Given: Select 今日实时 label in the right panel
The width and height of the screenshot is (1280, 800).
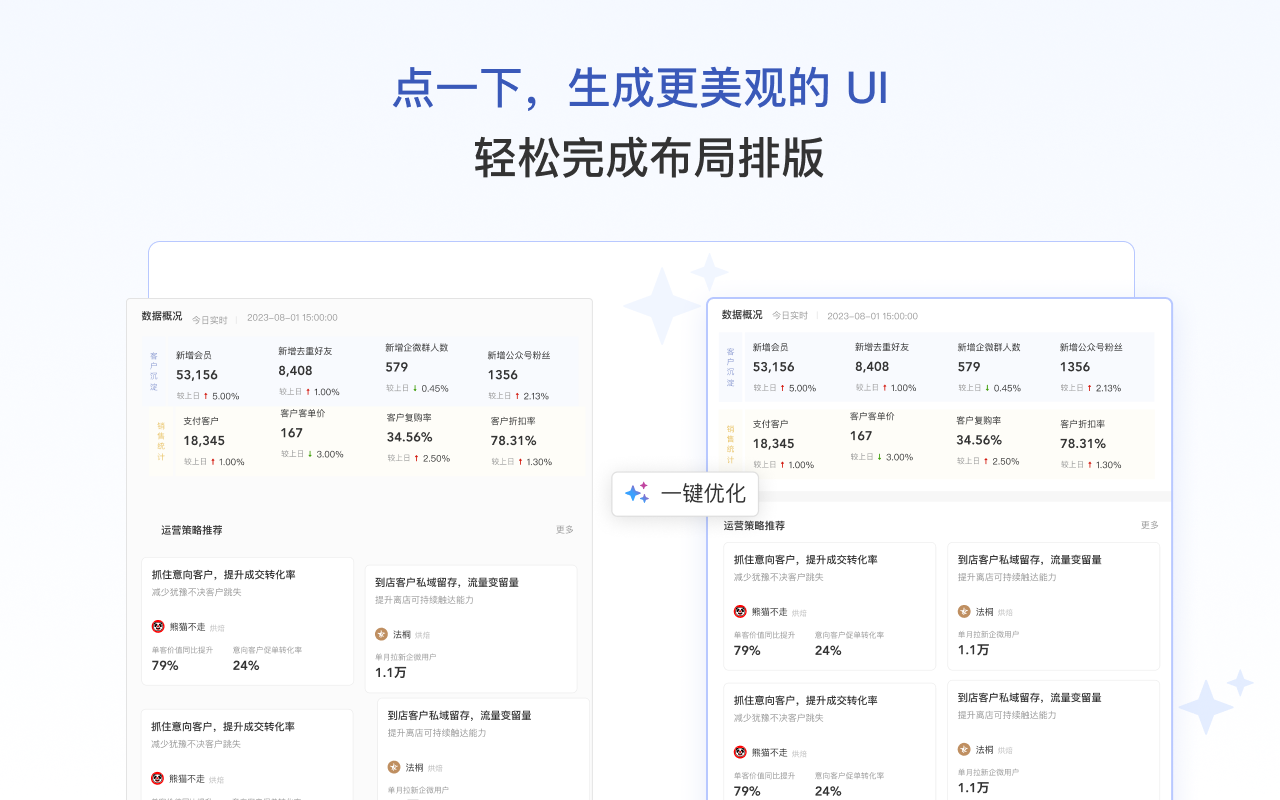Looking at the screenshot, I should [x=790, y=316].
